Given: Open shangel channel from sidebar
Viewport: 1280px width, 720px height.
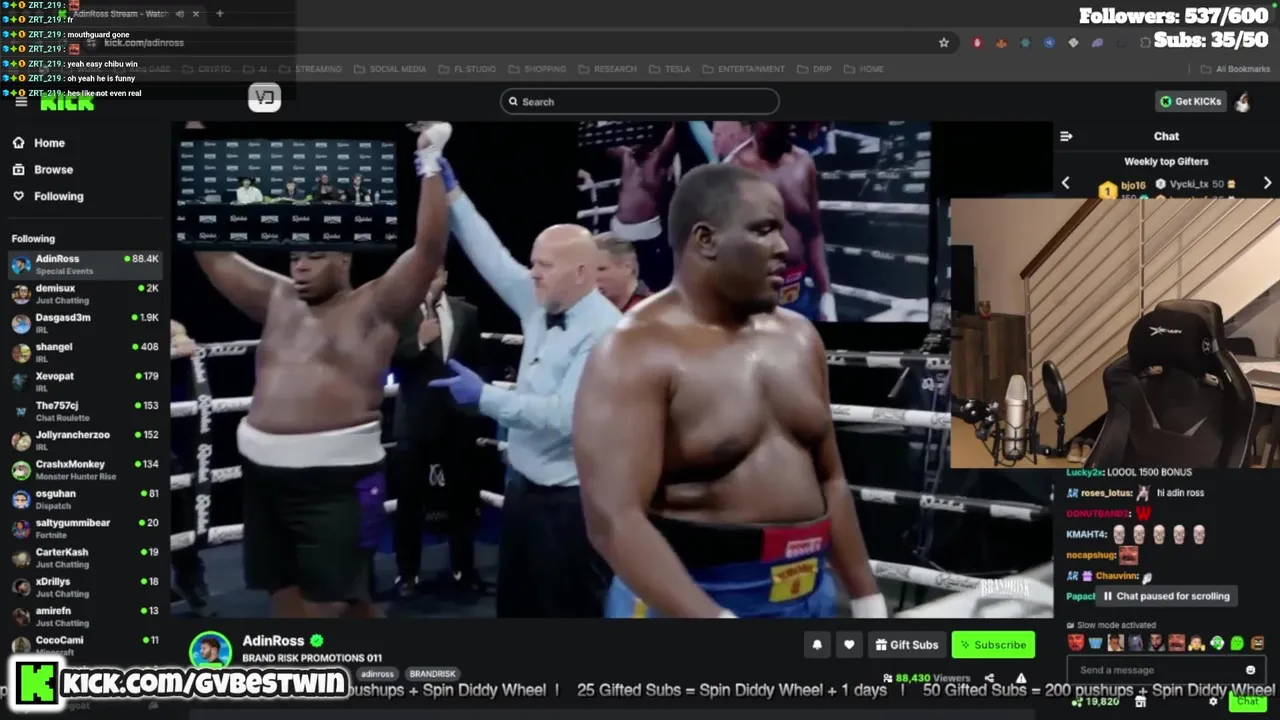Looking at the screenshot, I should point(85,352).
